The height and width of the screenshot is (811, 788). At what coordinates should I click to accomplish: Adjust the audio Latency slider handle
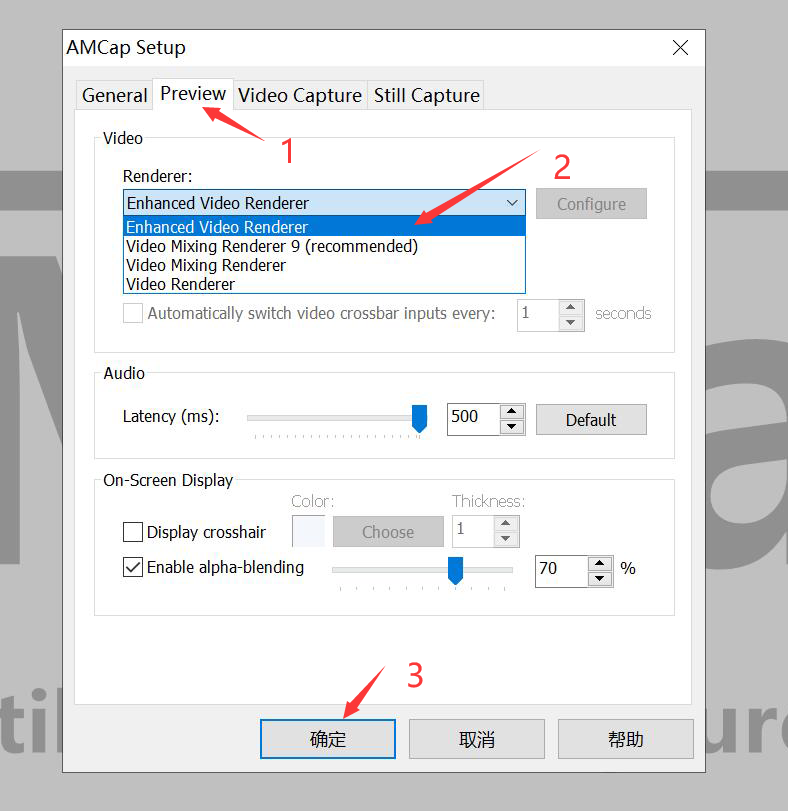point(419,418)
